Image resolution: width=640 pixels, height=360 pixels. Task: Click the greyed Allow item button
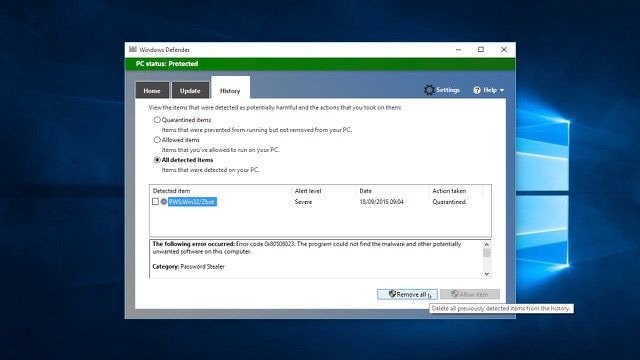click(x=470, y=294)
